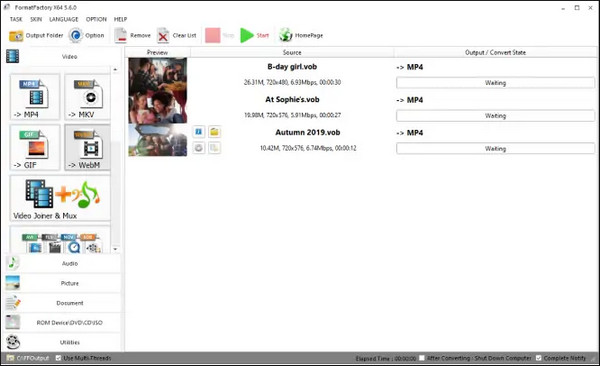Click copy icon beside Autumn 2019.vob

coord(214,148)
